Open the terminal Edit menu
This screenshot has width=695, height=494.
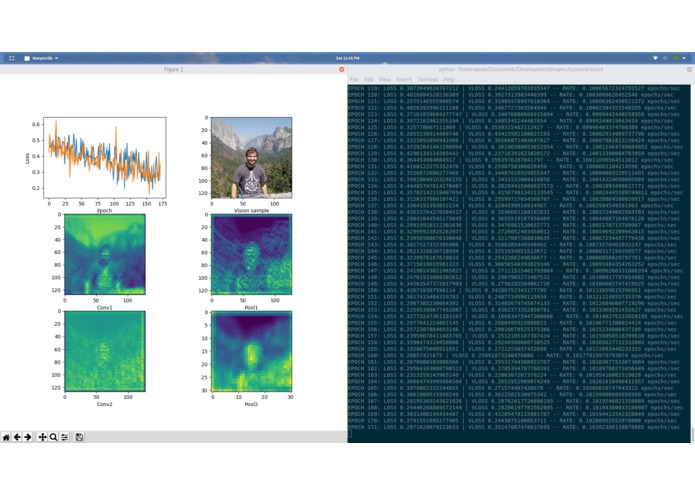point(368,79)
